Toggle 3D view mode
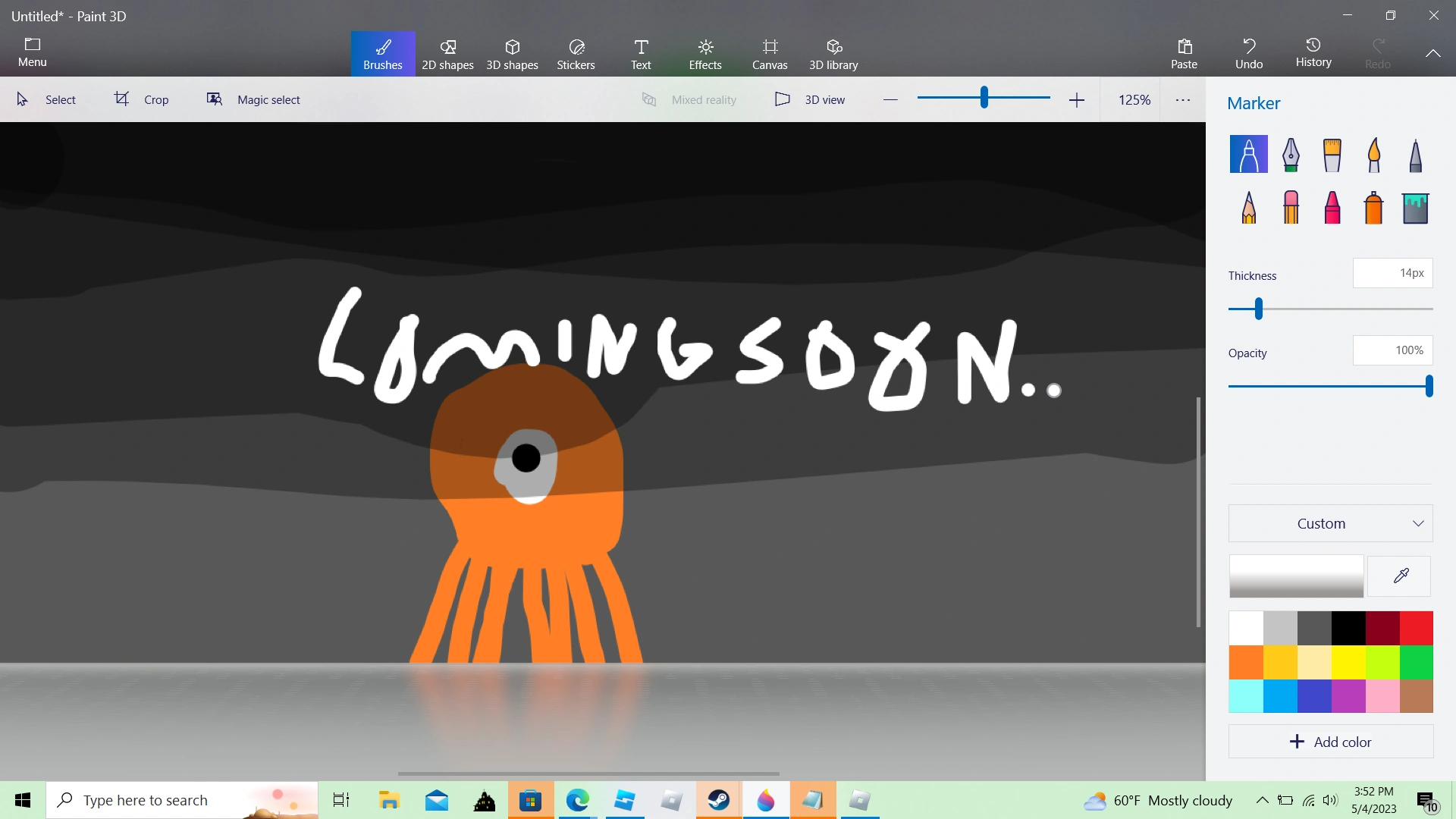 click(810, 99)
